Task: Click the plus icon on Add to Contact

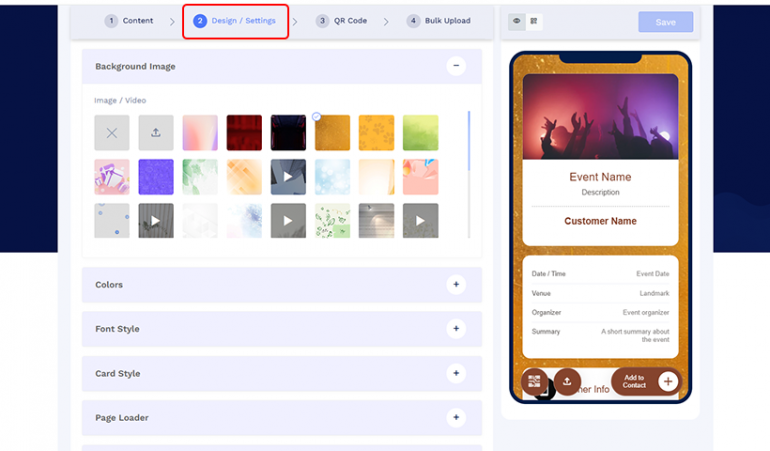Action: pos(668,381)
